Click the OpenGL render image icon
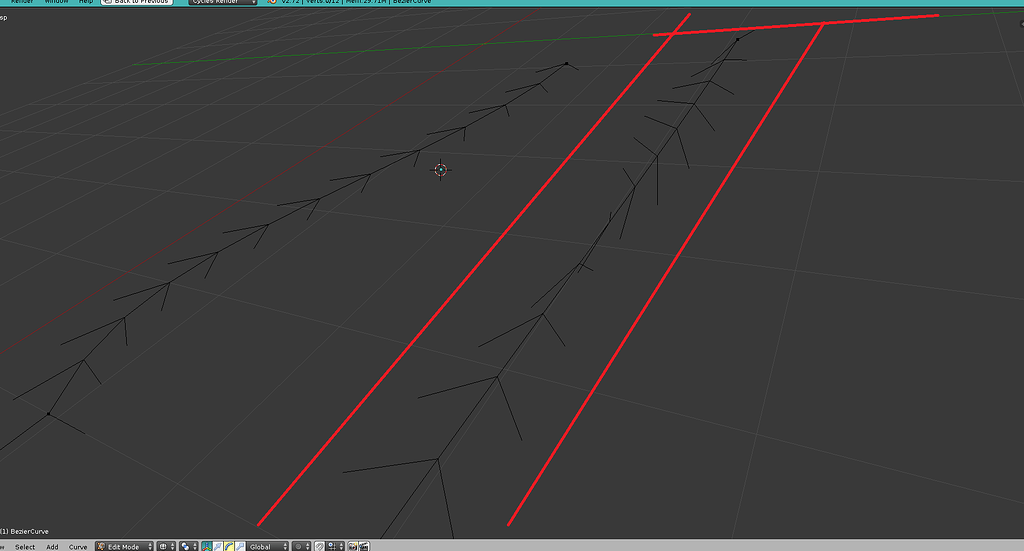 coord(353,546)
